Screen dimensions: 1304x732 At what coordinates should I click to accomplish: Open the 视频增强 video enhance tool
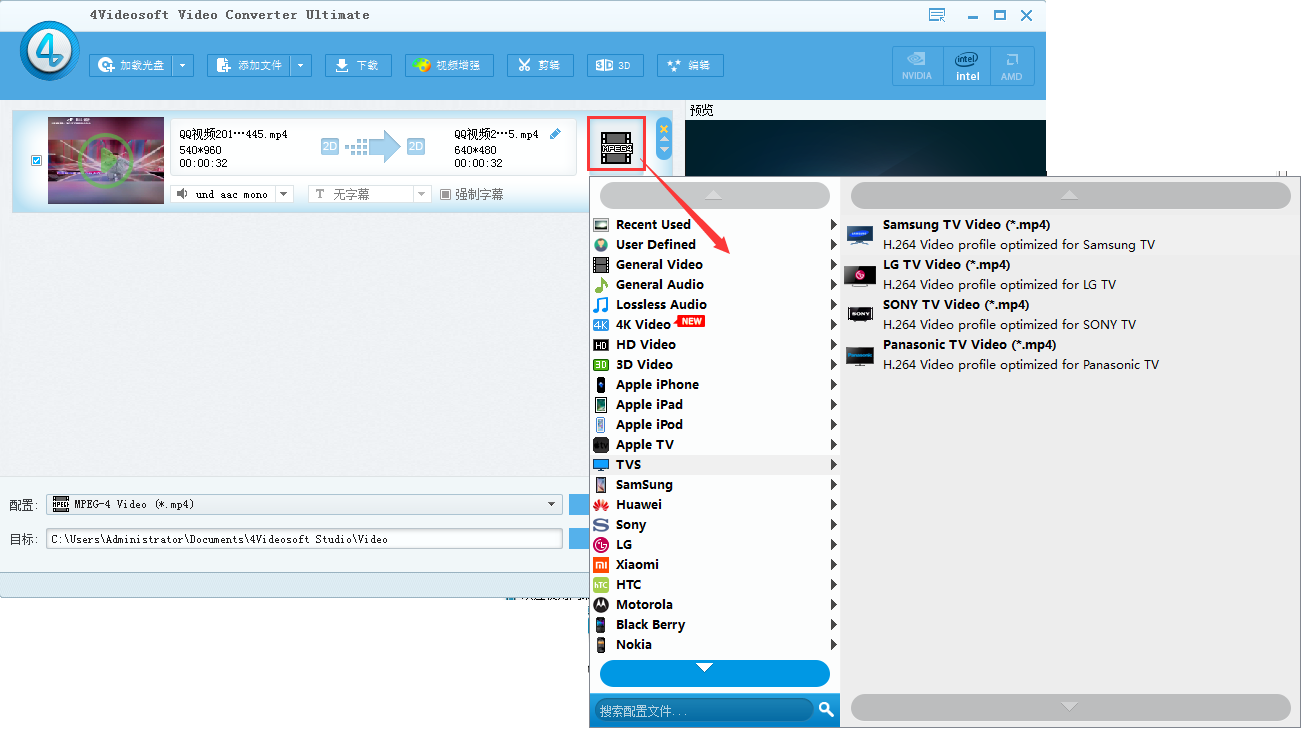[x=449, y=65]
